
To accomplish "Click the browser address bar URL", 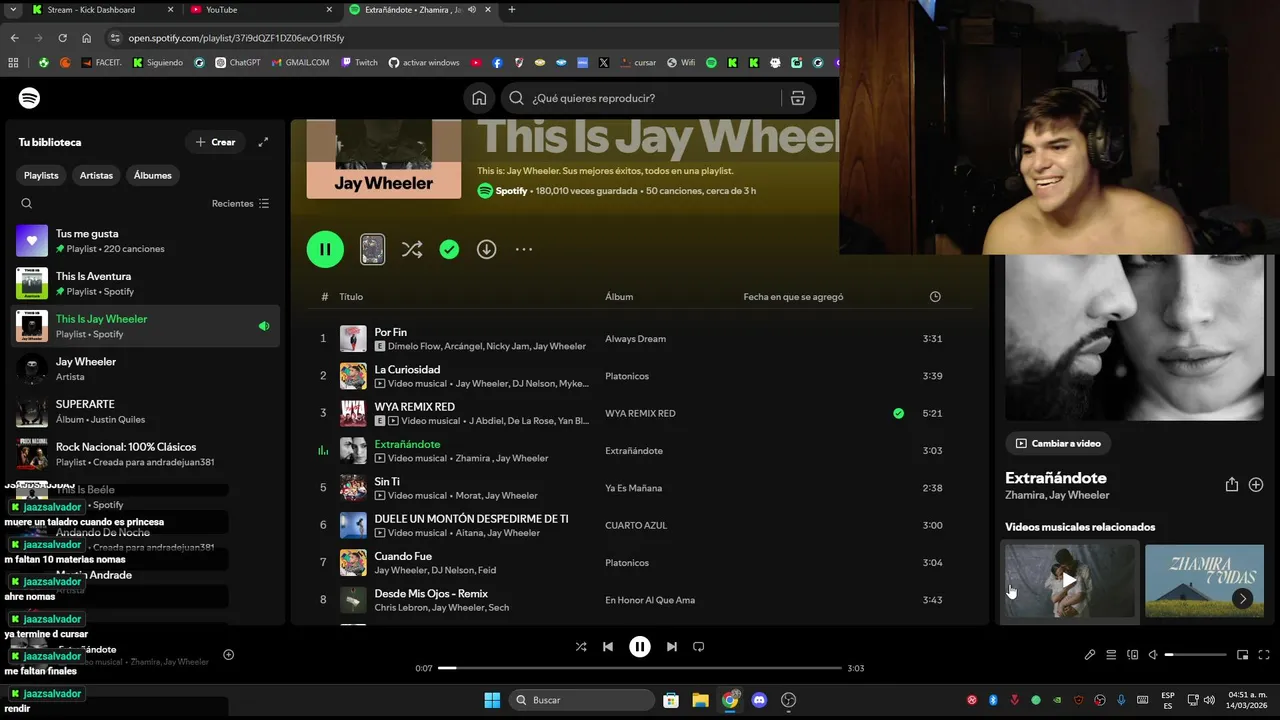I will pyautogui.click(x=236, y=38).
